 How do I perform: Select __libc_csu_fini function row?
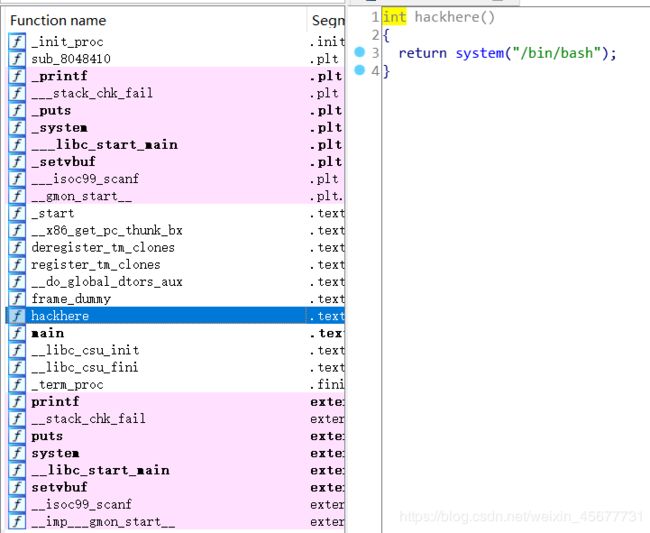(176, 367)
